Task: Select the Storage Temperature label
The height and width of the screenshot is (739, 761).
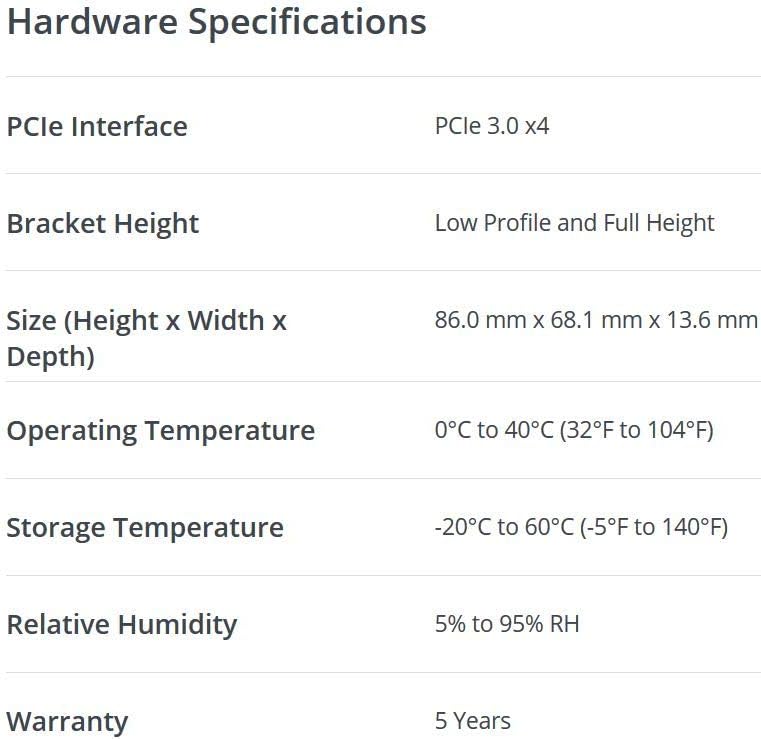Action: click(x=145, y=528)
